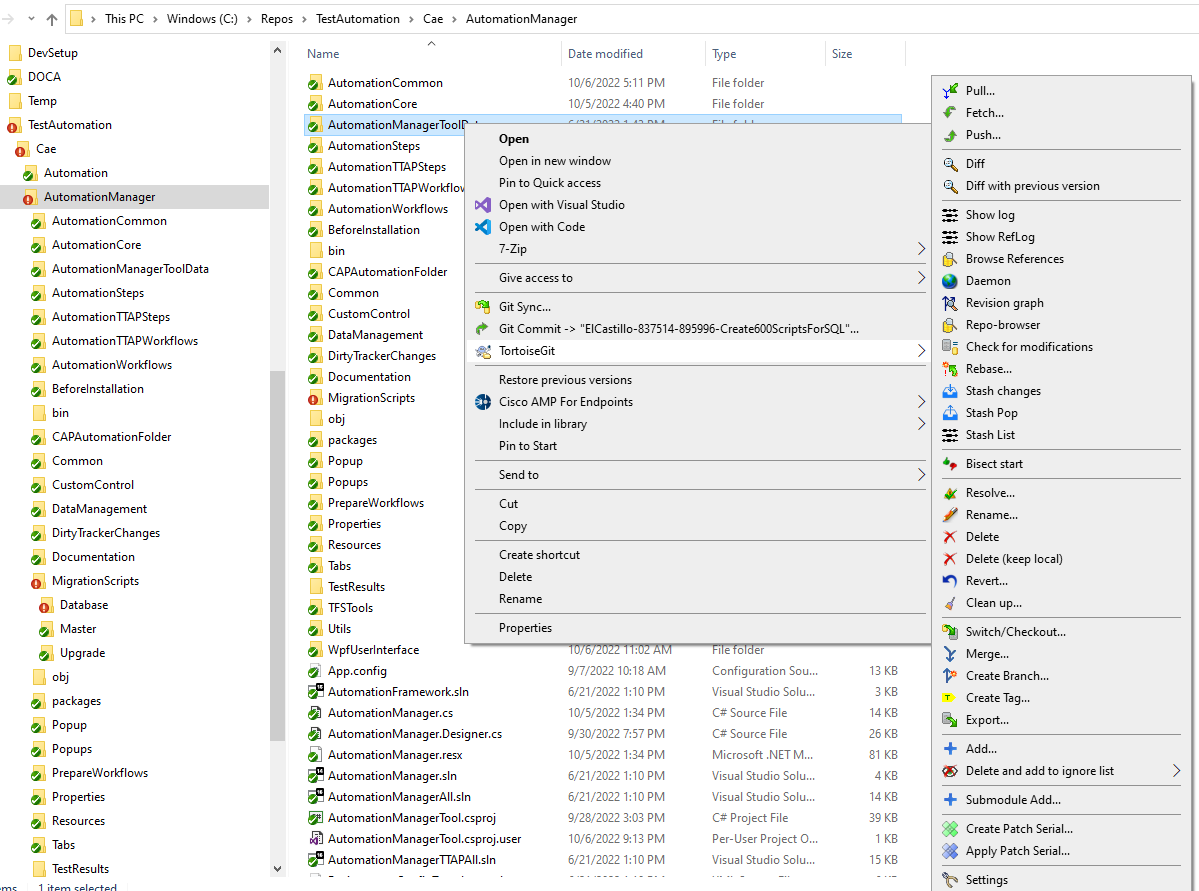Click the Switch/Checkout icon
Viewport: 1199px width, 891px height.
950,632
